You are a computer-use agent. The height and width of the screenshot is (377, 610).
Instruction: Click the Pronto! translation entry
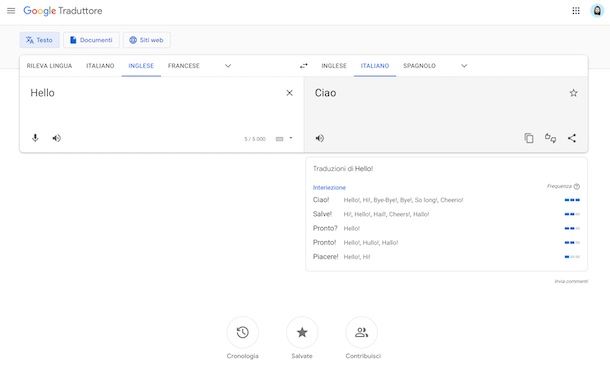[324, 242]
